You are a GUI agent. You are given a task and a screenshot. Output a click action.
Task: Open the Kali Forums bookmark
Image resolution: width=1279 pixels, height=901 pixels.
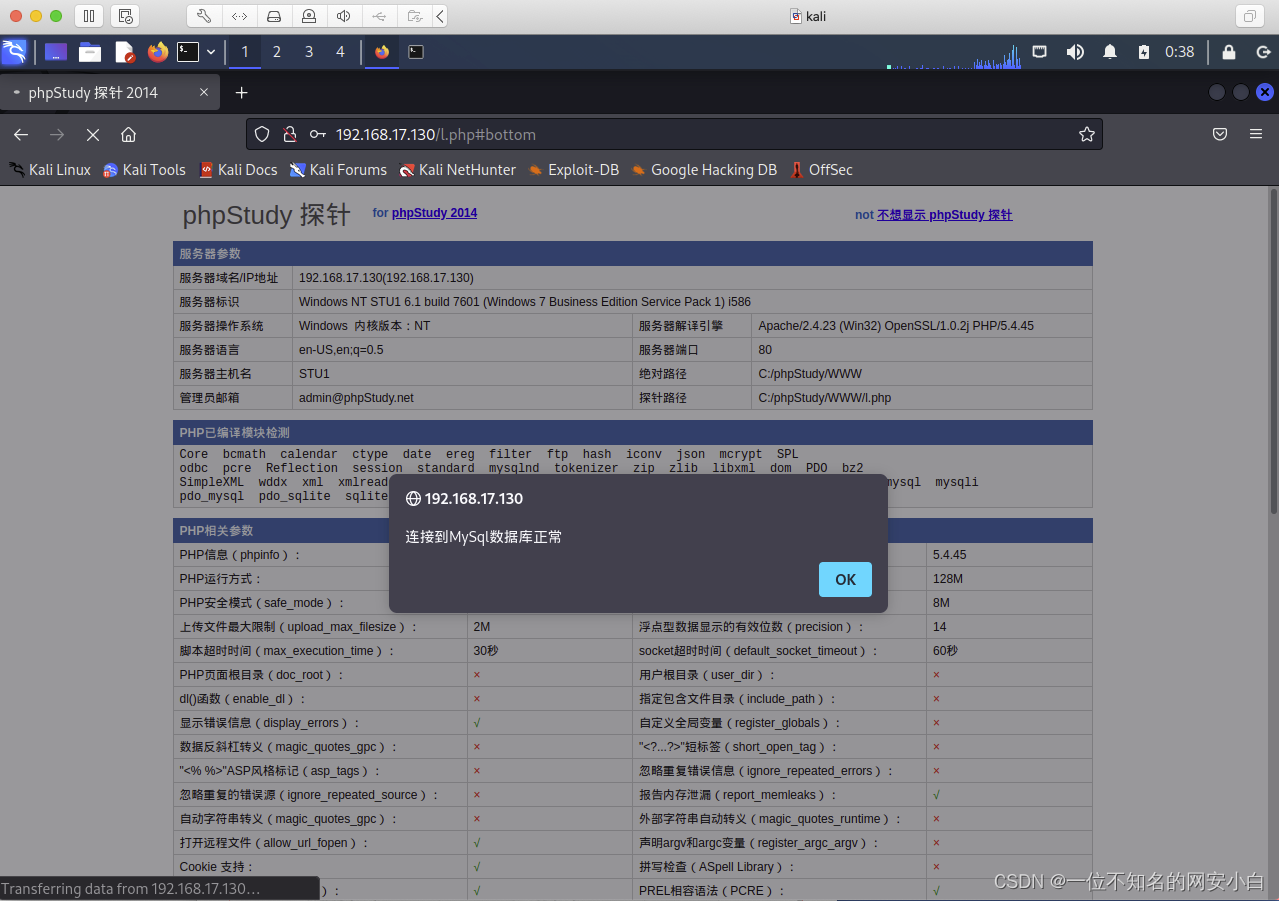(x=338, y=170)
